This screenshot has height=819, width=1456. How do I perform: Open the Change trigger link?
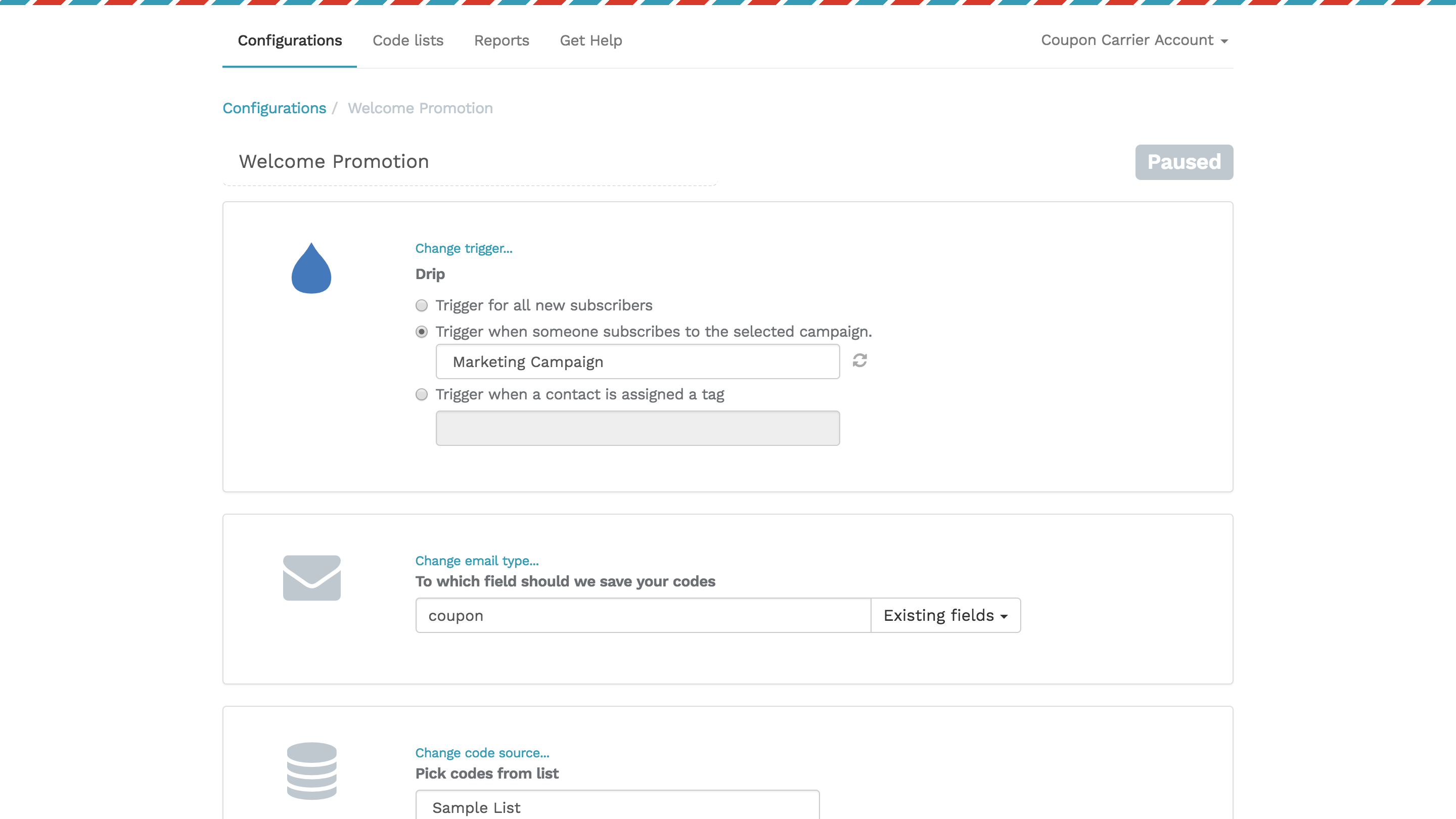pos(464,248)
